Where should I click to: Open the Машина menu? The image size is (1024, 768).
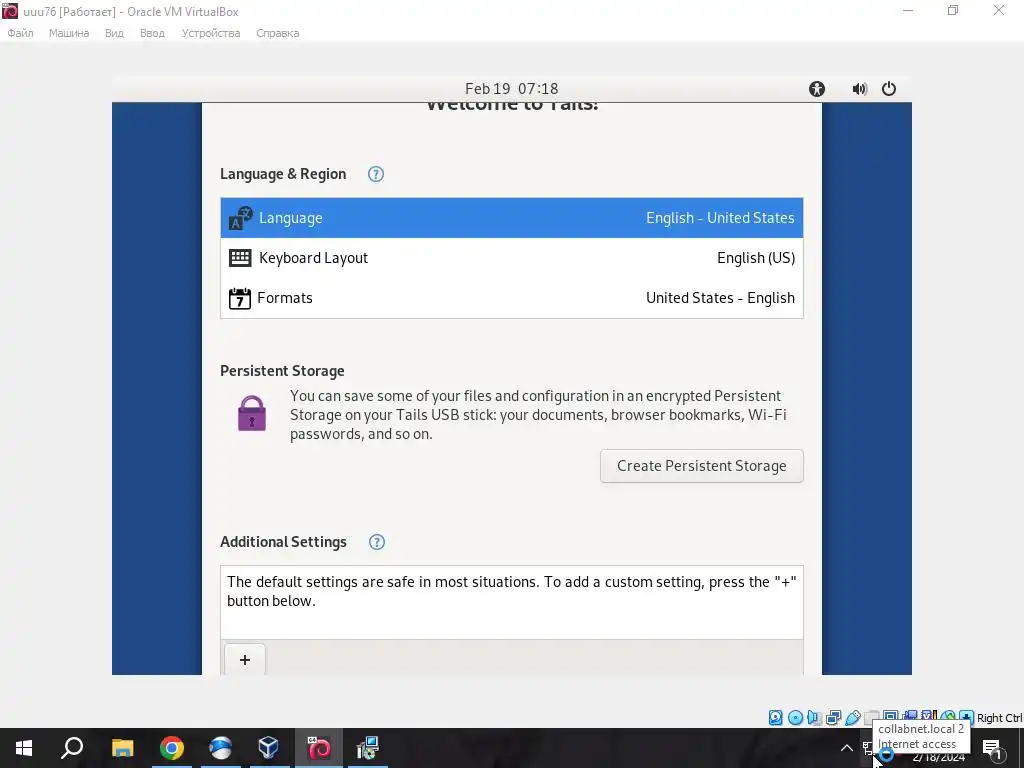pyautogui.click(x=69, y=33)
